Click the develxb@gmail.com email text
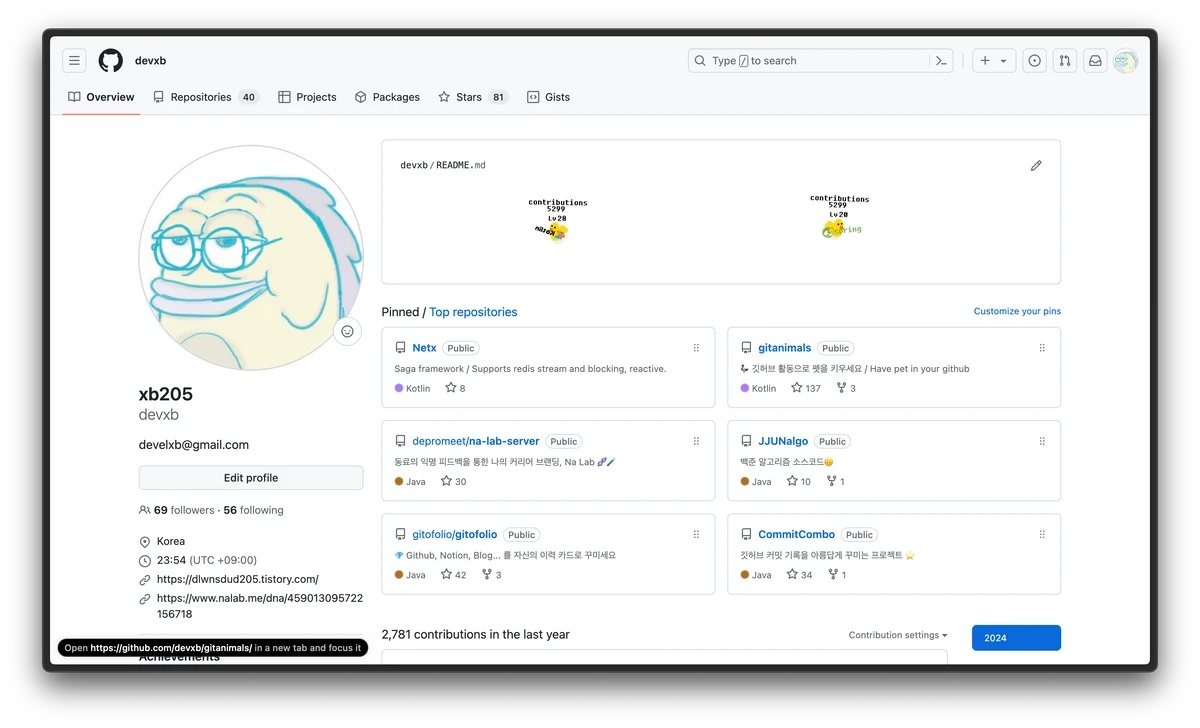This screenshot has height=728, width=1200. click(x=194, y=445)
